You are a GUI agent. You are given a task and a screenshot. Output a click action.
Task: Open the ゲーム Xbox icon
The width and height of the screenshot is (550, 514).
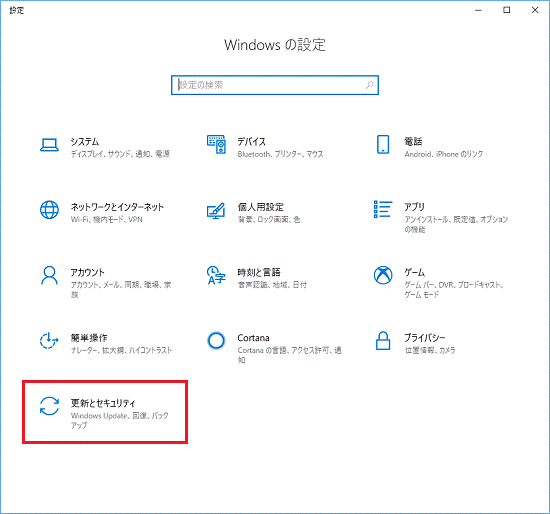tap(383, 275)
